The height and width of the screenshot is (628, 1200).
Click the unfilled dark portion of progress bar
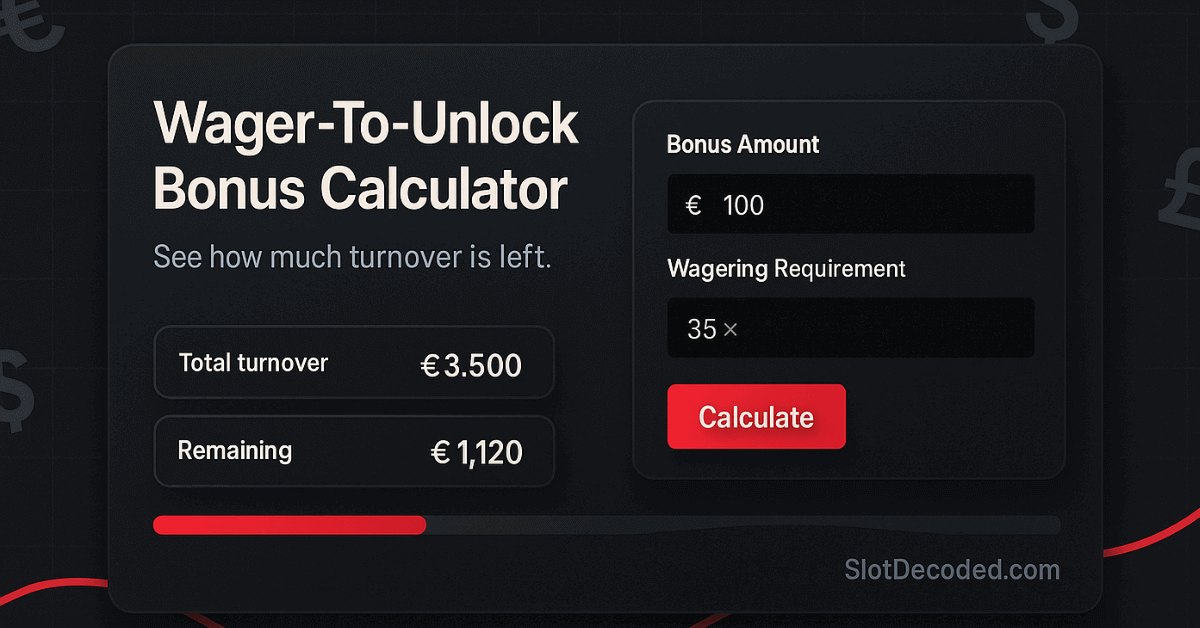pyautogui.click(x=742, y=525)
